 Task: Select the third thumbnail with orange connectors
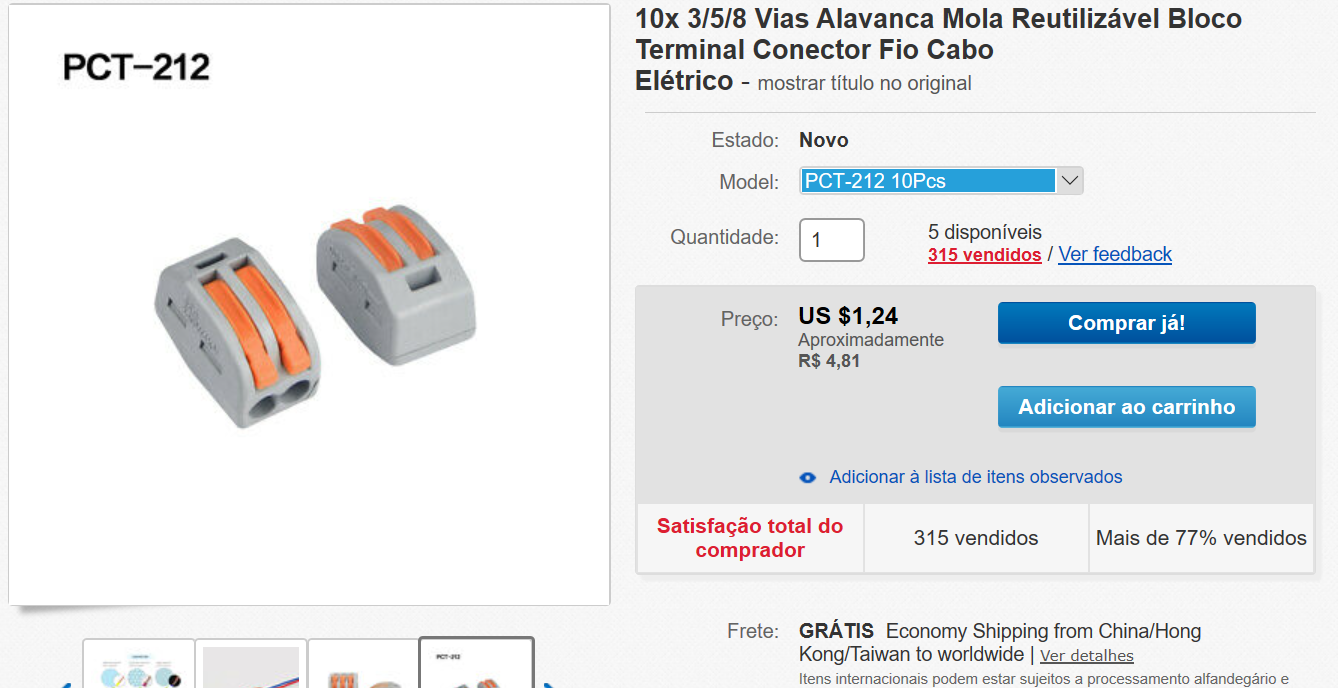point(363,666)
